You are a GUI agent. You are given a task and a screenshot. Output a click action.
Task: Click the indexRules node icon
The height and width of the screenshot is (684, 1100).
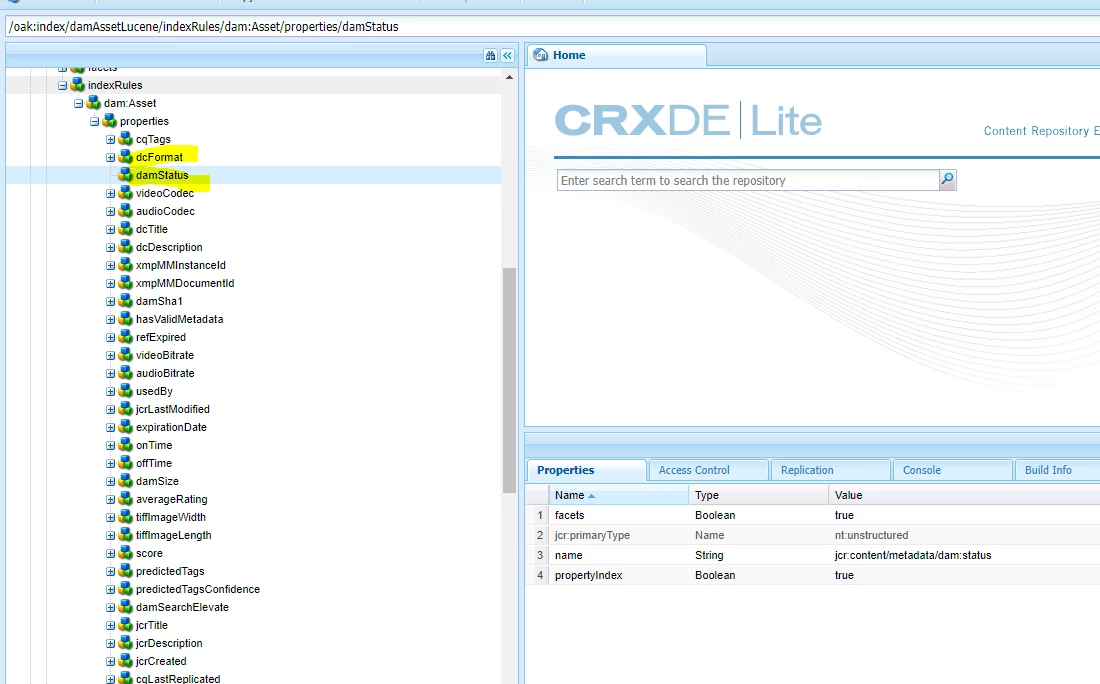click(x=77, y=85)
